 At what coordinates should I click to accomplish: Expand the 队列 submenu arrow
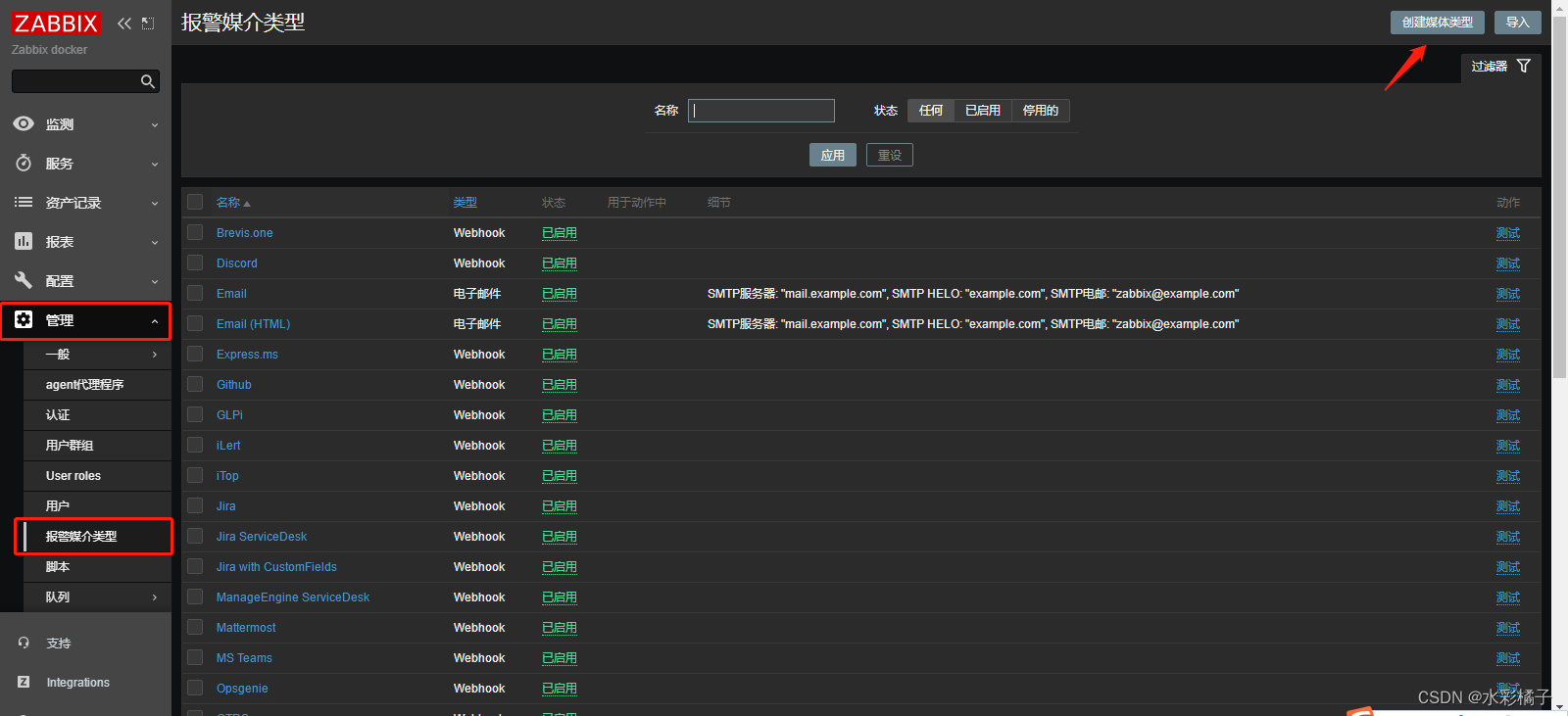pyautogui.click(x=155, y=597)
